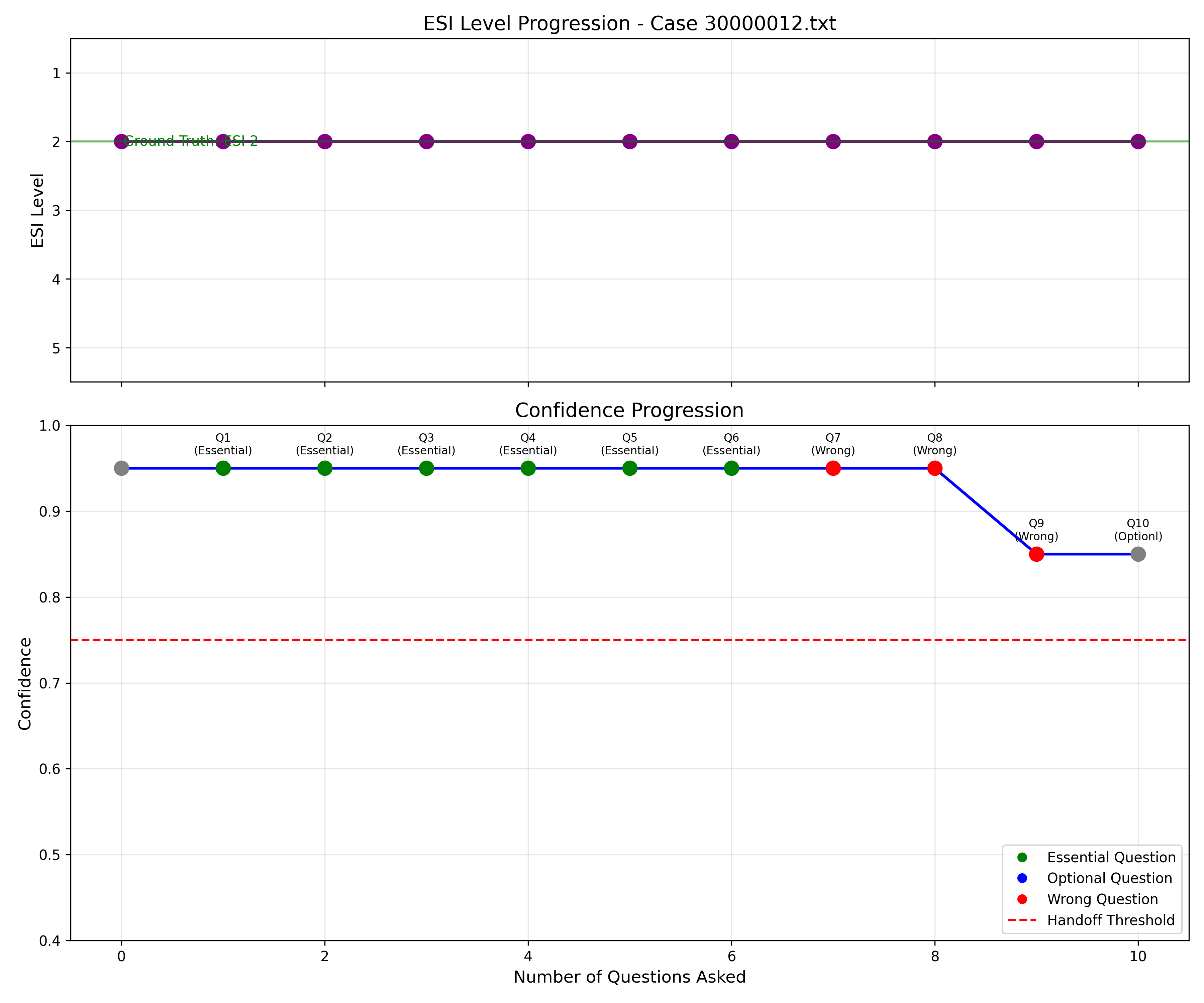This screenshot has height=1003, width=1204.
Task: Click the '10' tick on the questions axis
Action: pos(1138,957)
